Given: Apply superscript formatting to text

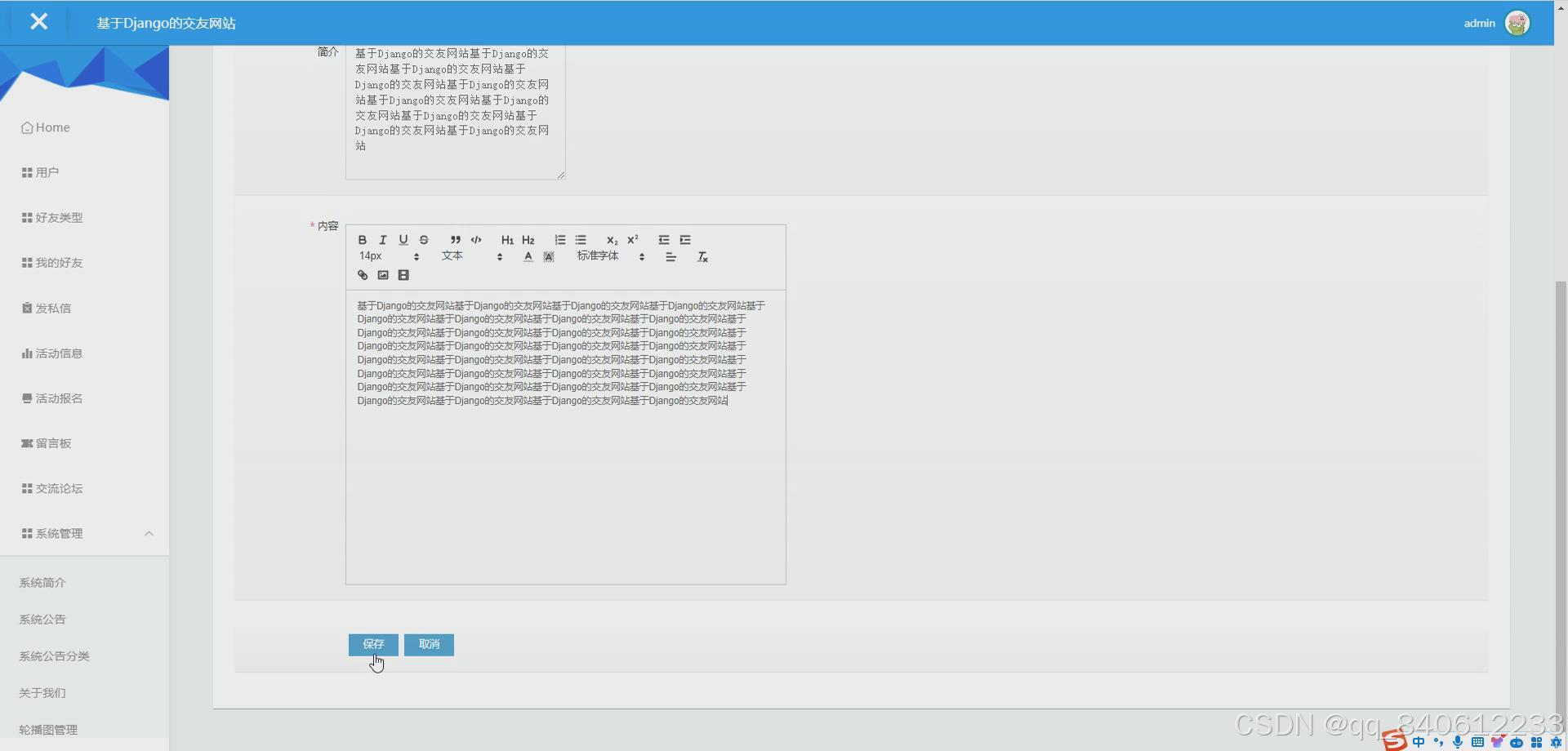Looking at the screenshot, I should (633, 240).
